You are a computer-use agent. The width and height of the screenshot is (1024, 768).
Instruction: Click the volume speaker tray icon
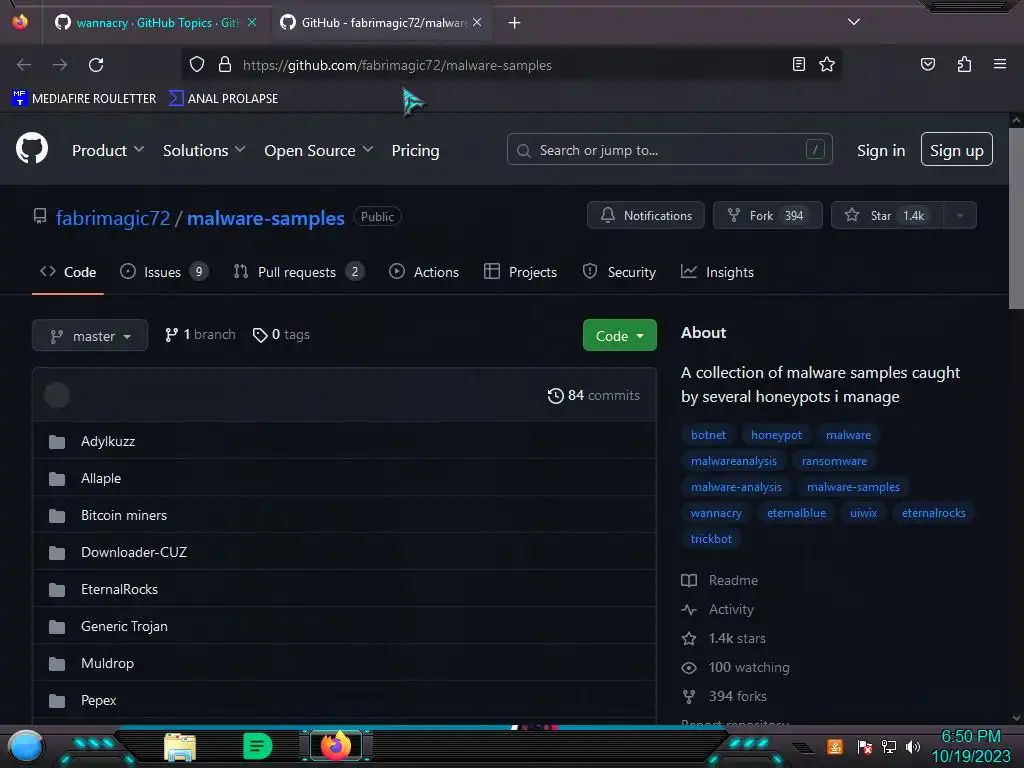(913, 746)
